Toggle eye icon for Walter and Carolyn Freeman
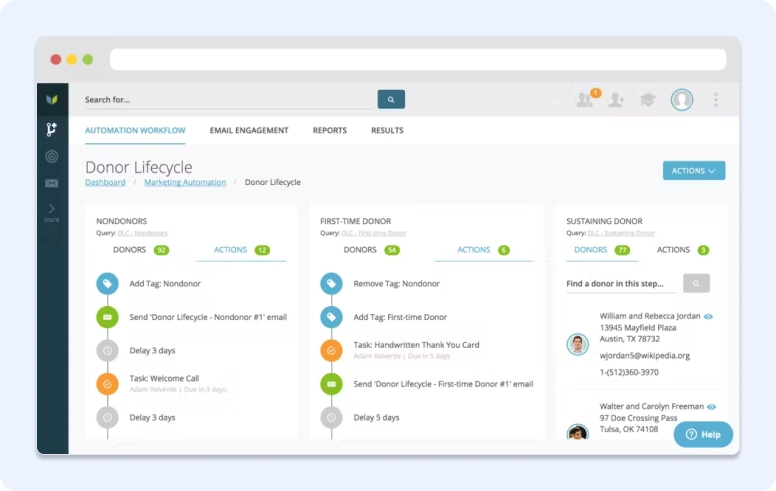776x491 pixels. click(x=712, y=407)
